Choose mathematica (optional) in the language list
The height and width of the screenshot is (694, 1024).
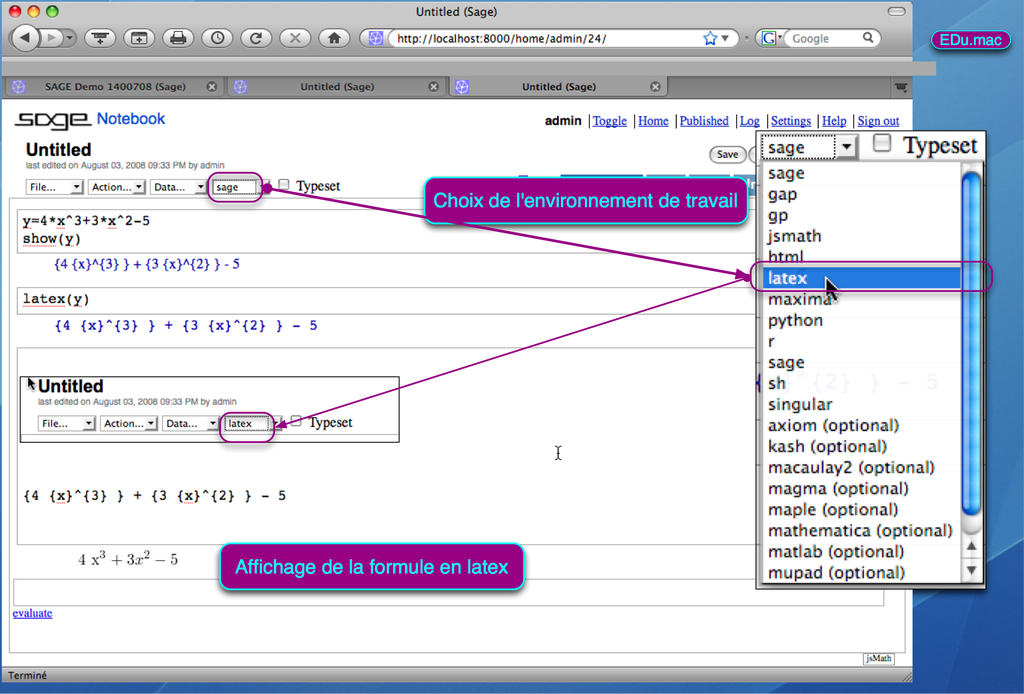(x=861, y=531)
